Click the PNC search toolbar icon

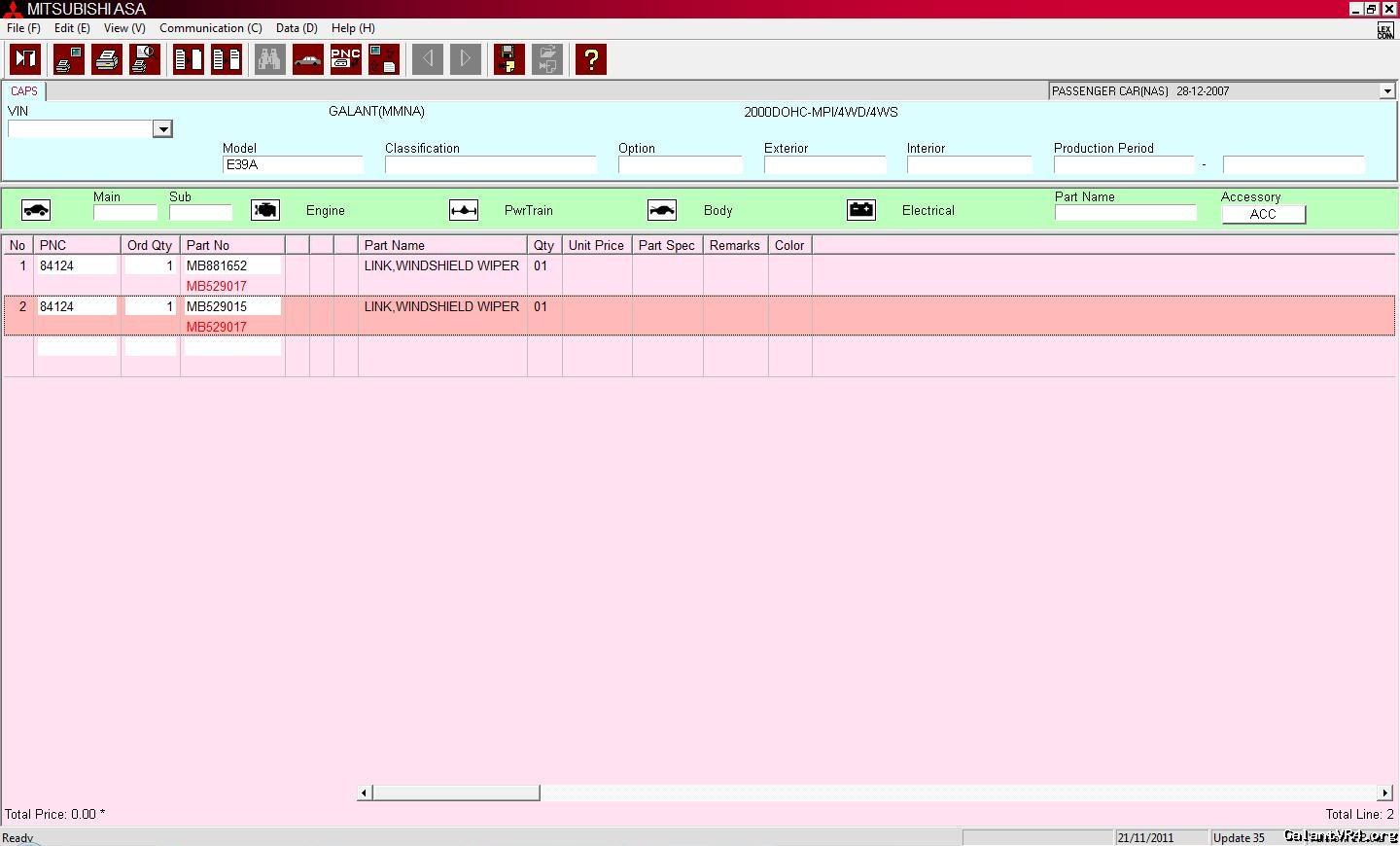(x=345, y=59)
